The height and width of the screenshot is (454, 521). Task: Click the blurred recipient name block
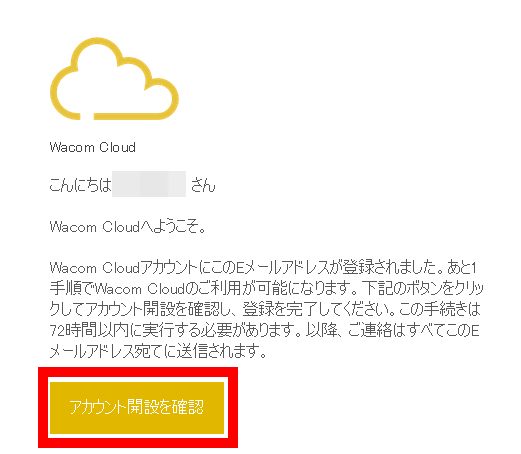click(149, 184)
